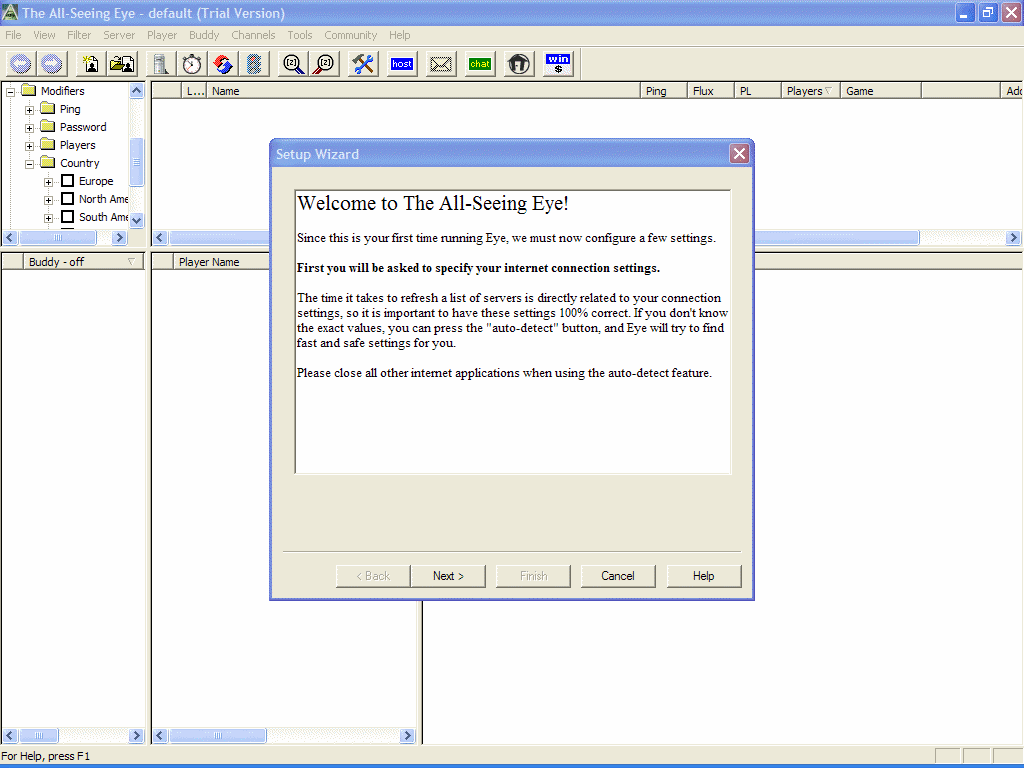The image size is (1024, 768).
Task: Sort servers by the Ping column
Action: coord(664,91)
